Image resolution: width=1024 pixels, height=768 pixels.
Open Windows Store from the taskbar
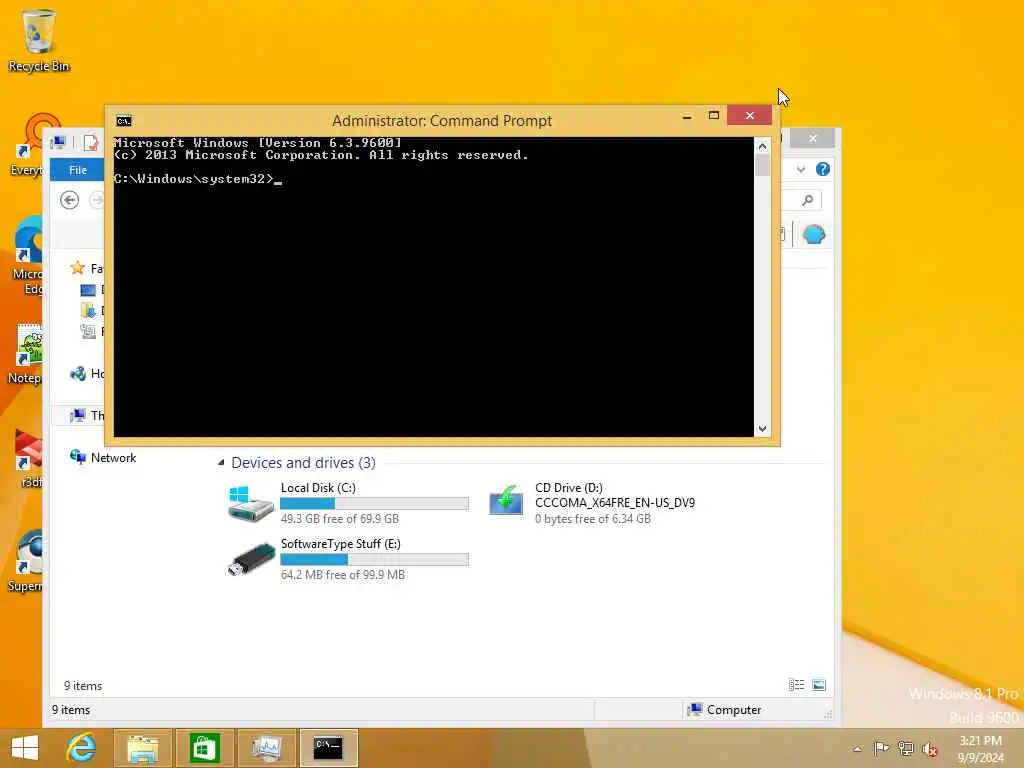[204, 748]
